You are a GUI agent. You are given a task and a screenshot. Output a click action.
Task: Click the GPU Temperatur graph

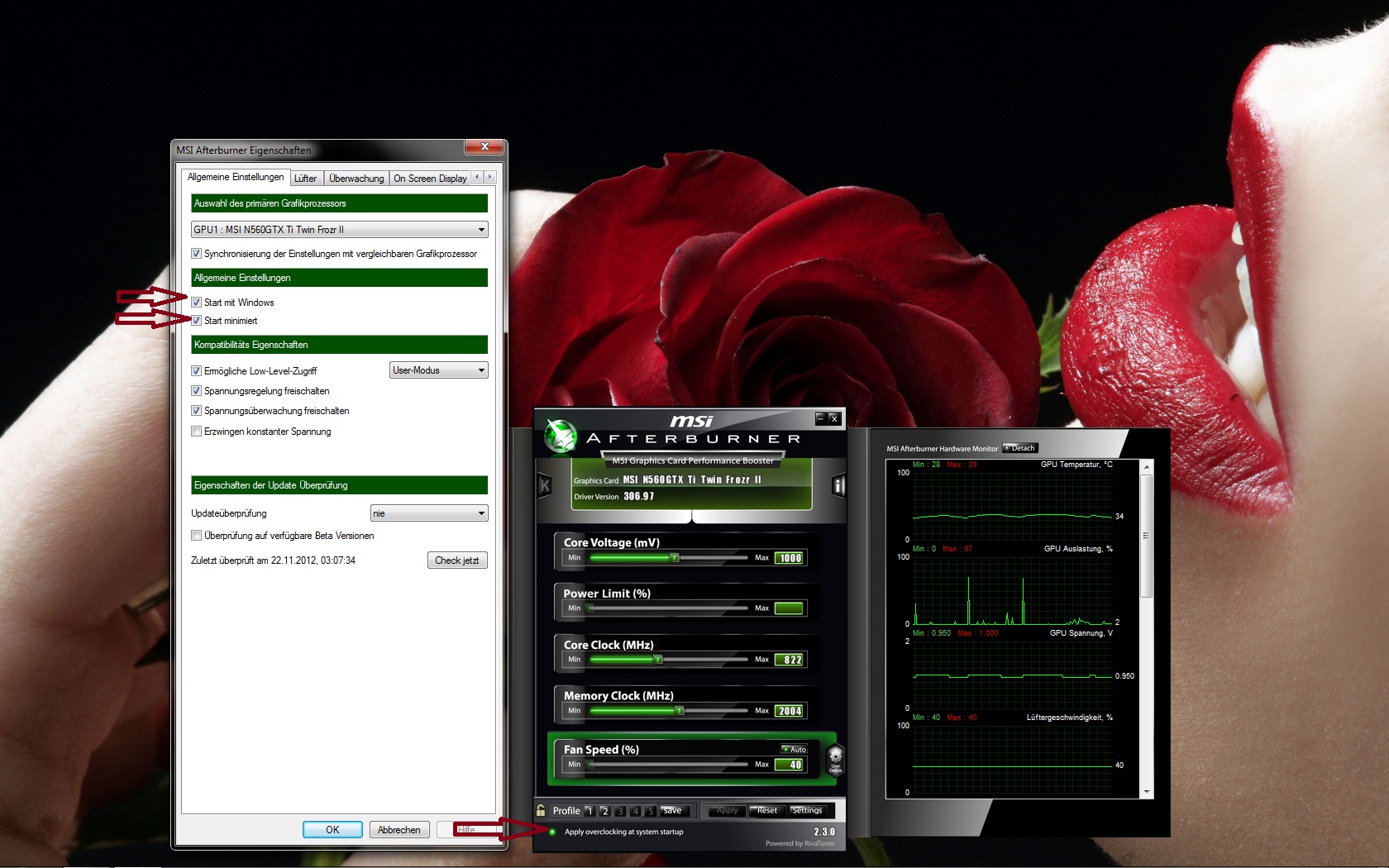click(x=1013, y=507)
